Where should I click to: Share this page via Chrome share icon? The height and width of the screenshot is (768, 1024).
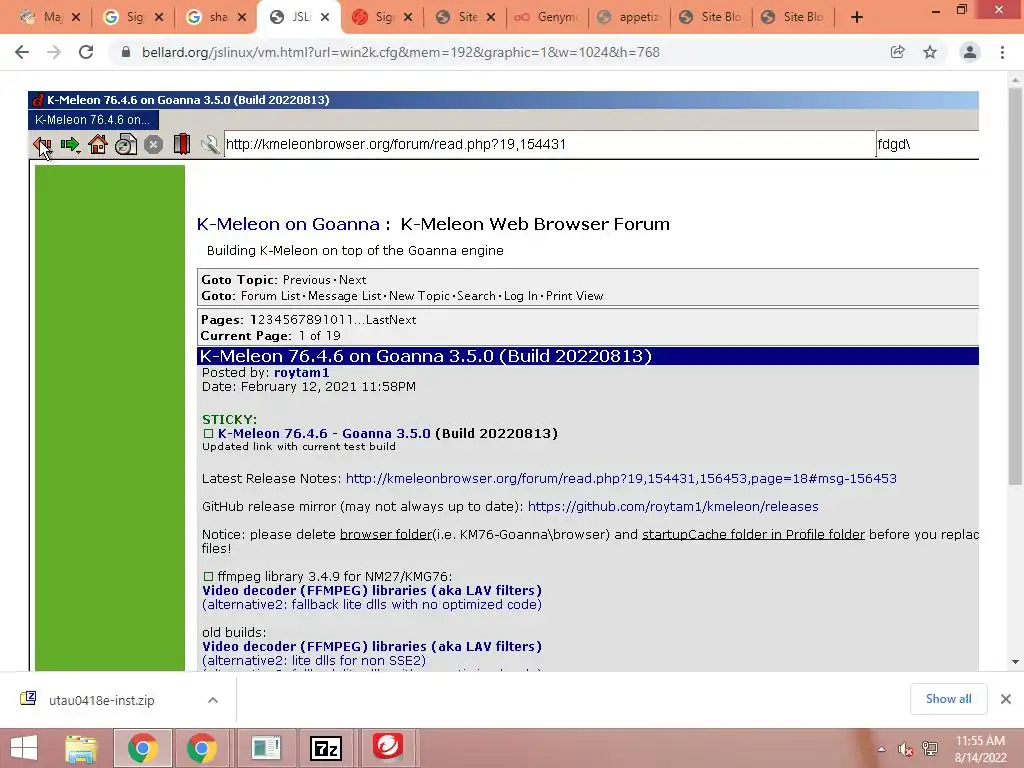click(898, 52)
